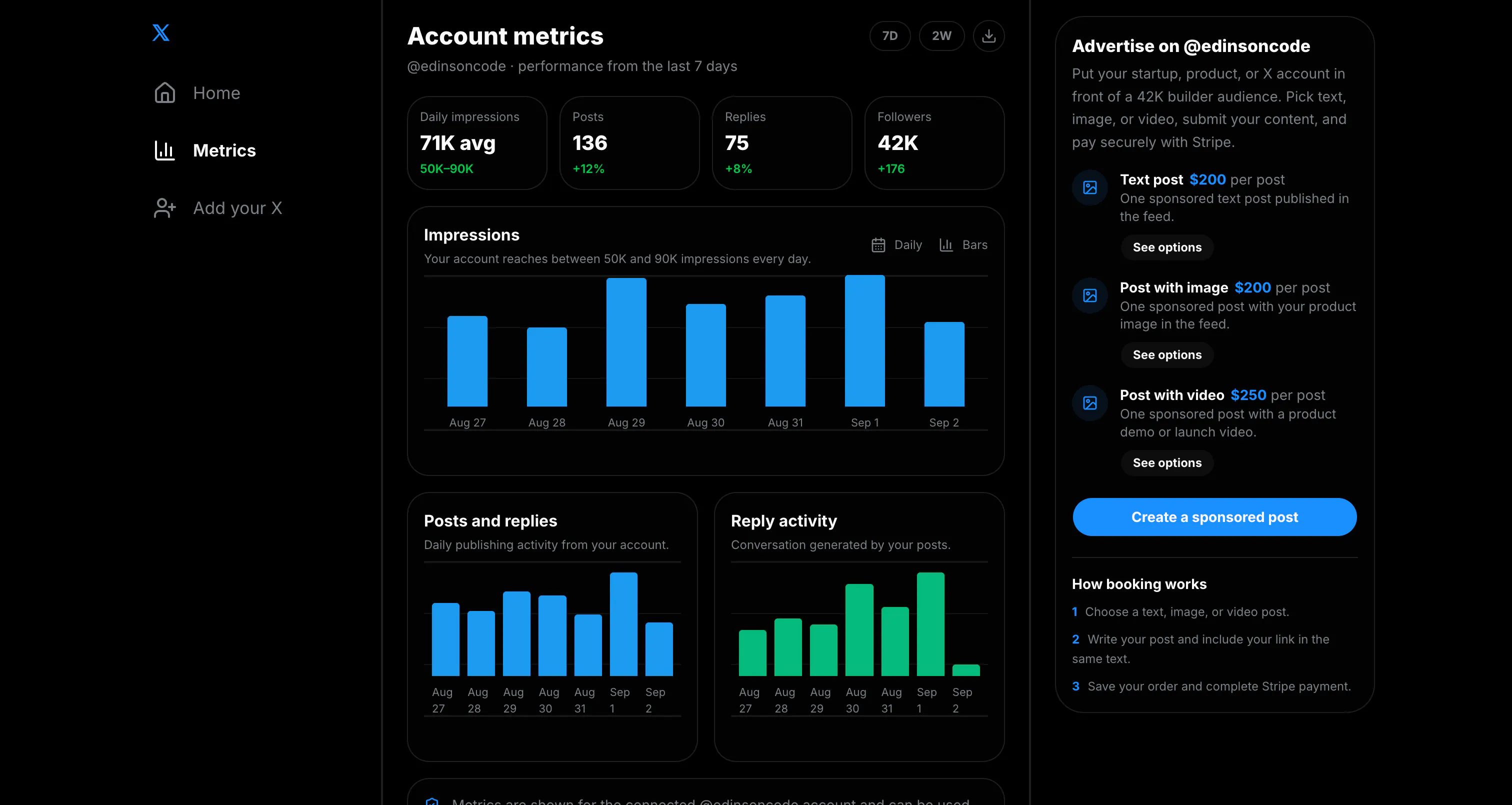Open Add your X in the sidebar
1512x805 pixels.
tap(218, 208)
